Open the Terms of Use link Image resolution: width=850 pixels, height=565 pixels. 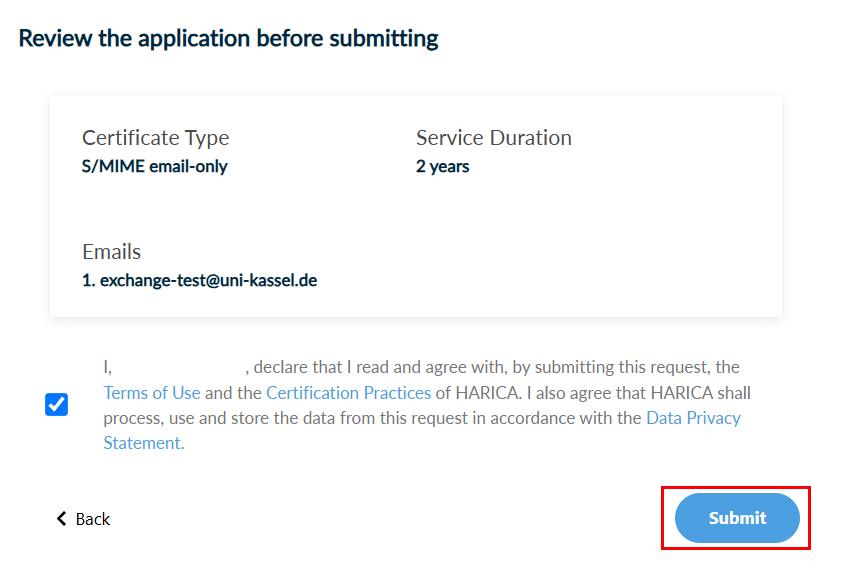[x=152, y=393]
